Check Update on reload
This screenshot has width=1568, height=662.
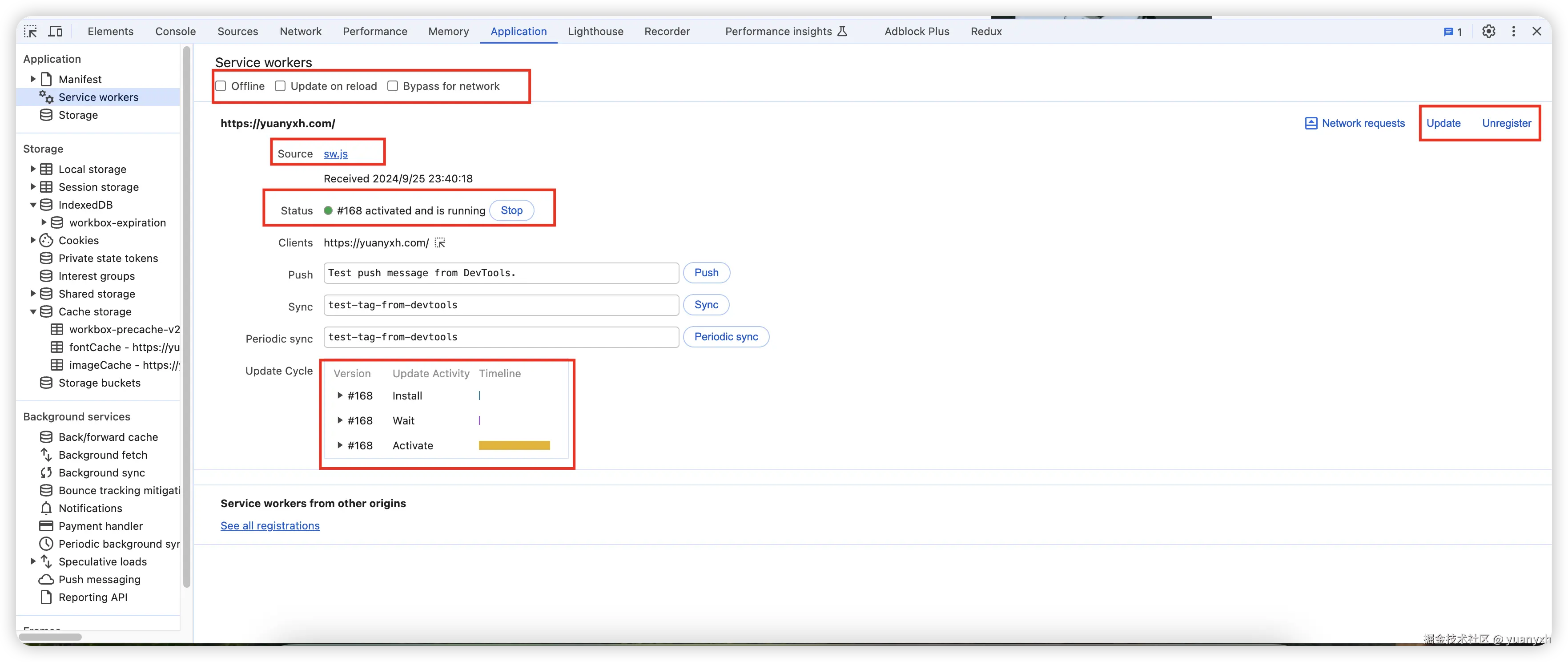[280, 86]
